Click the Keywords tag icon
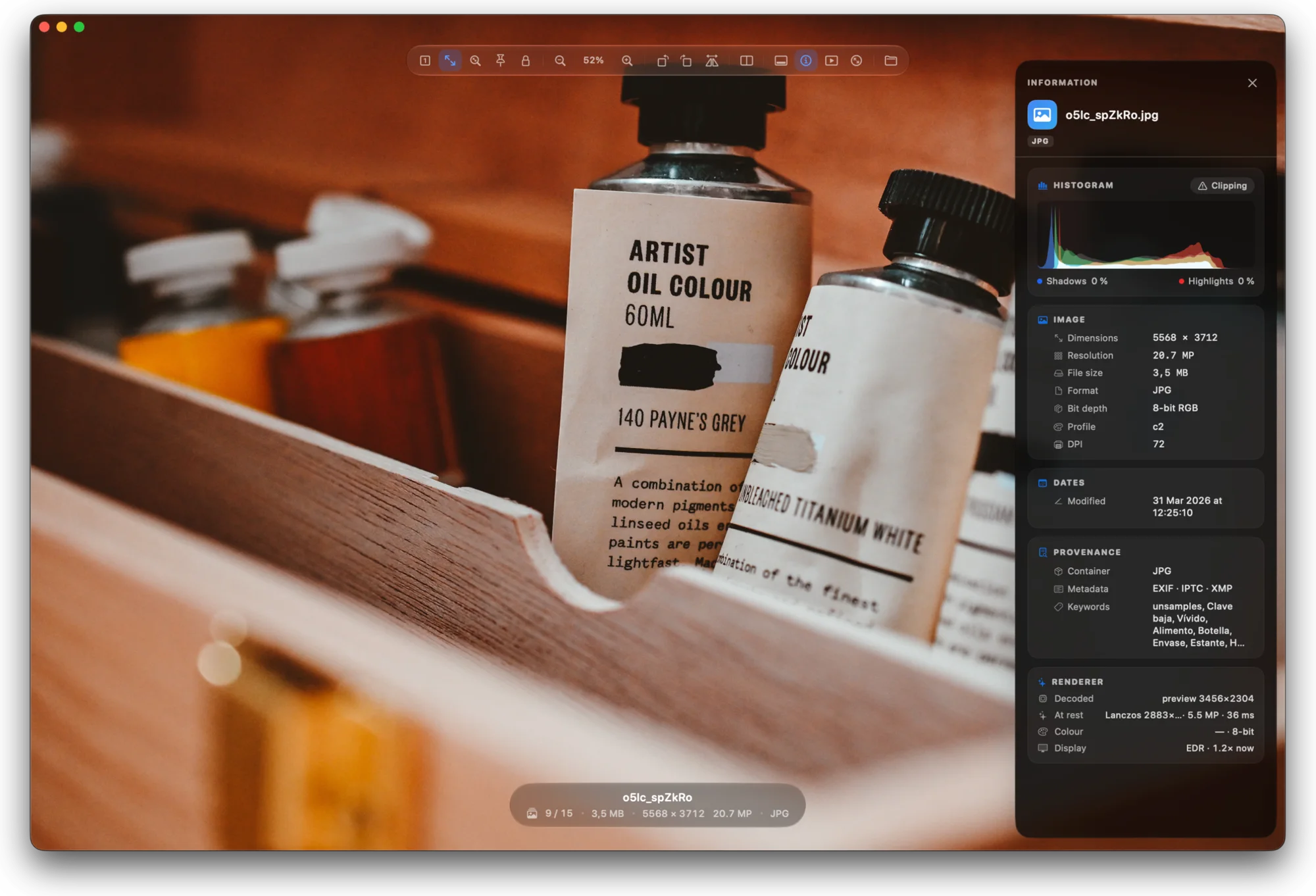The image size is (1316, 896). (x=1058, y=607)
